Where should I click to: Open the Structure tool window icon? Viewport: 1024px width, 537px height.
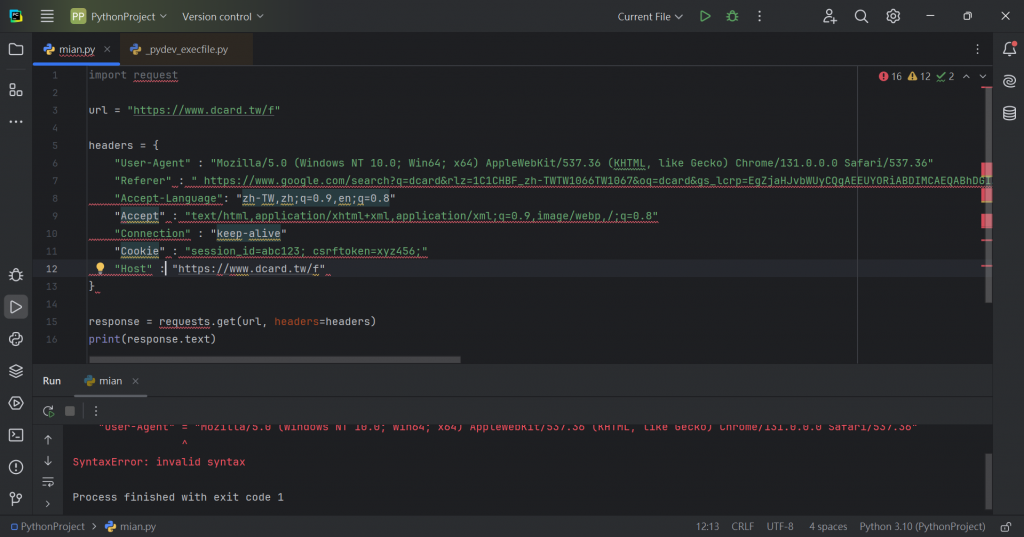pyautogui.click(x=16, y=90)
